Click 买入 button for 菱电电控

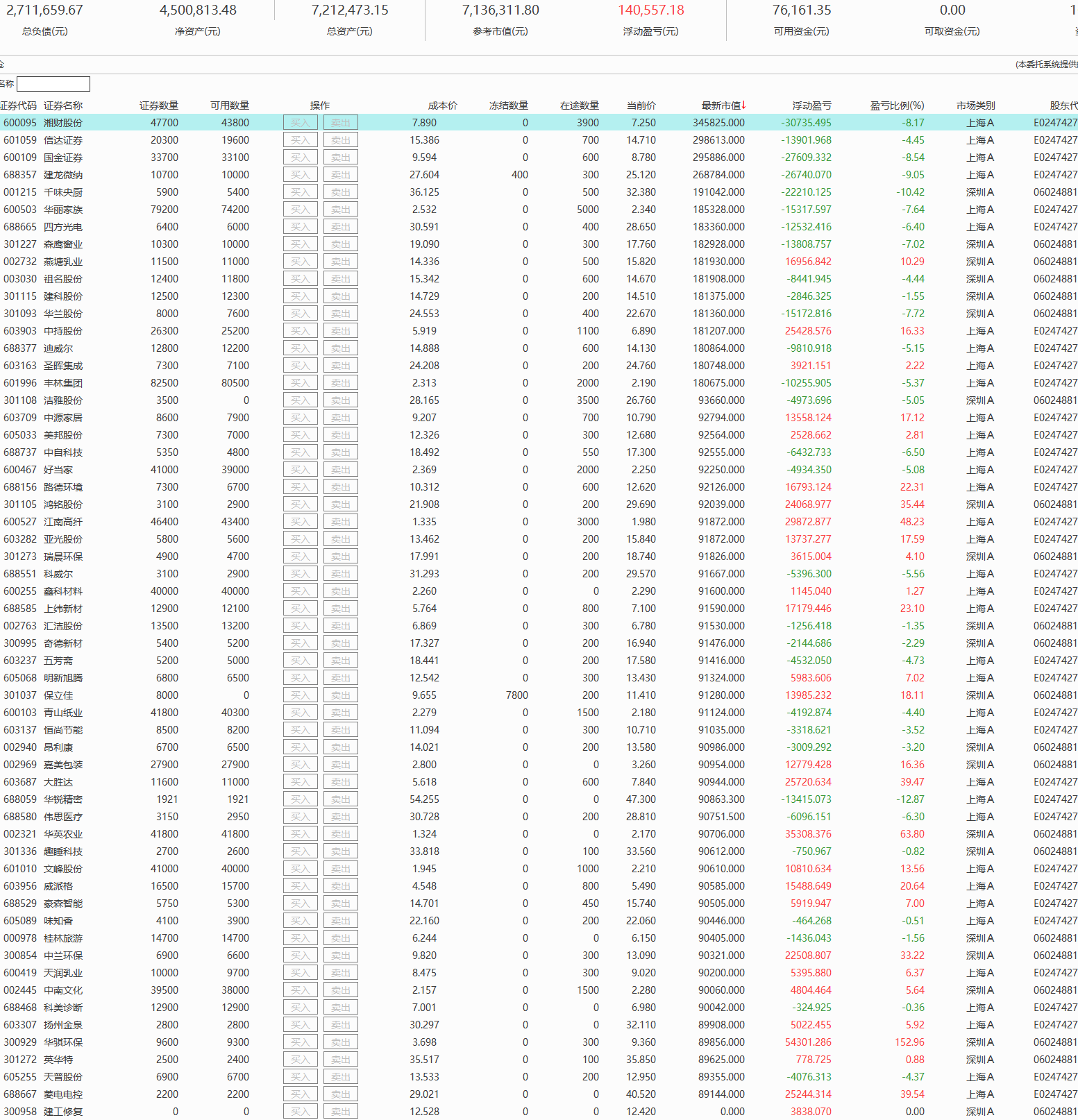(x=301, y=1094)
